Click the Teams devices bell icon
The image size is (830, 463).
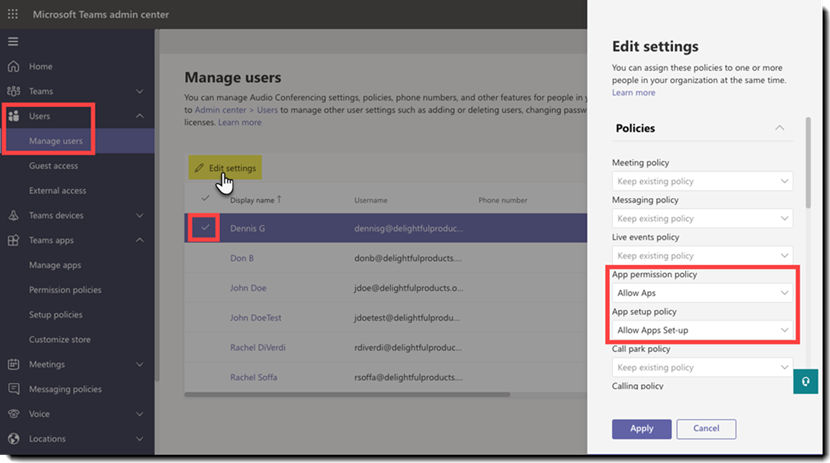tap(14, 215)
